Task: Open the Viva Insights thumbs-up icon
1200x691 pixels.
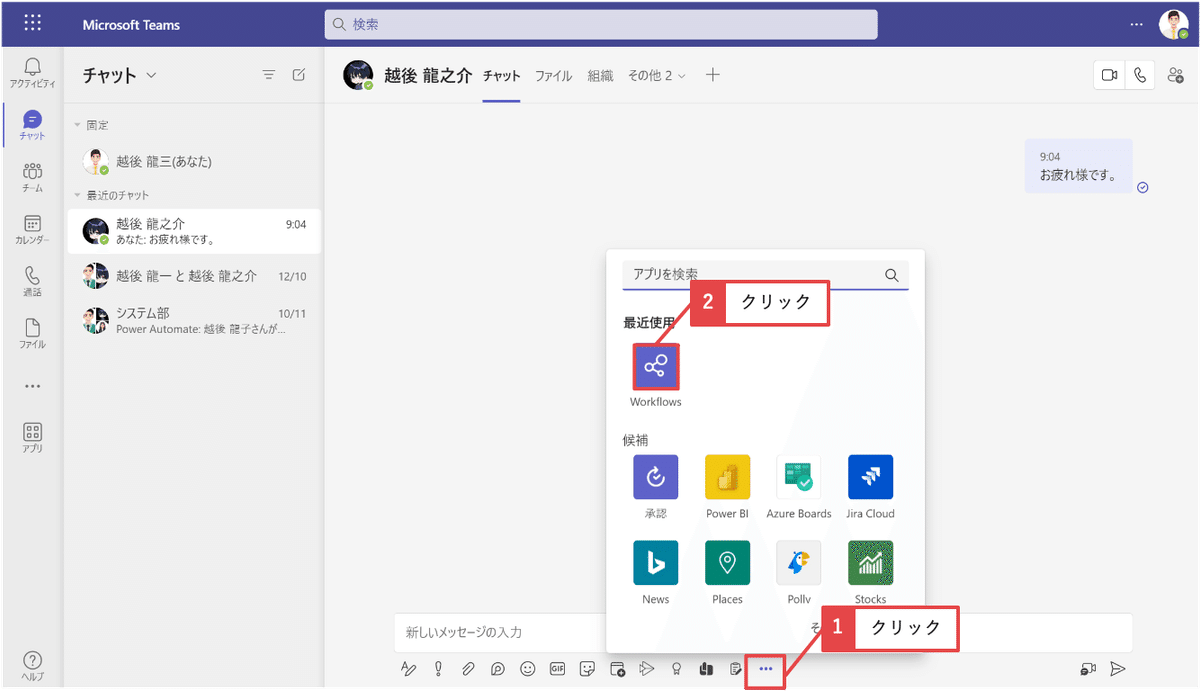Action: coord(706,669)
